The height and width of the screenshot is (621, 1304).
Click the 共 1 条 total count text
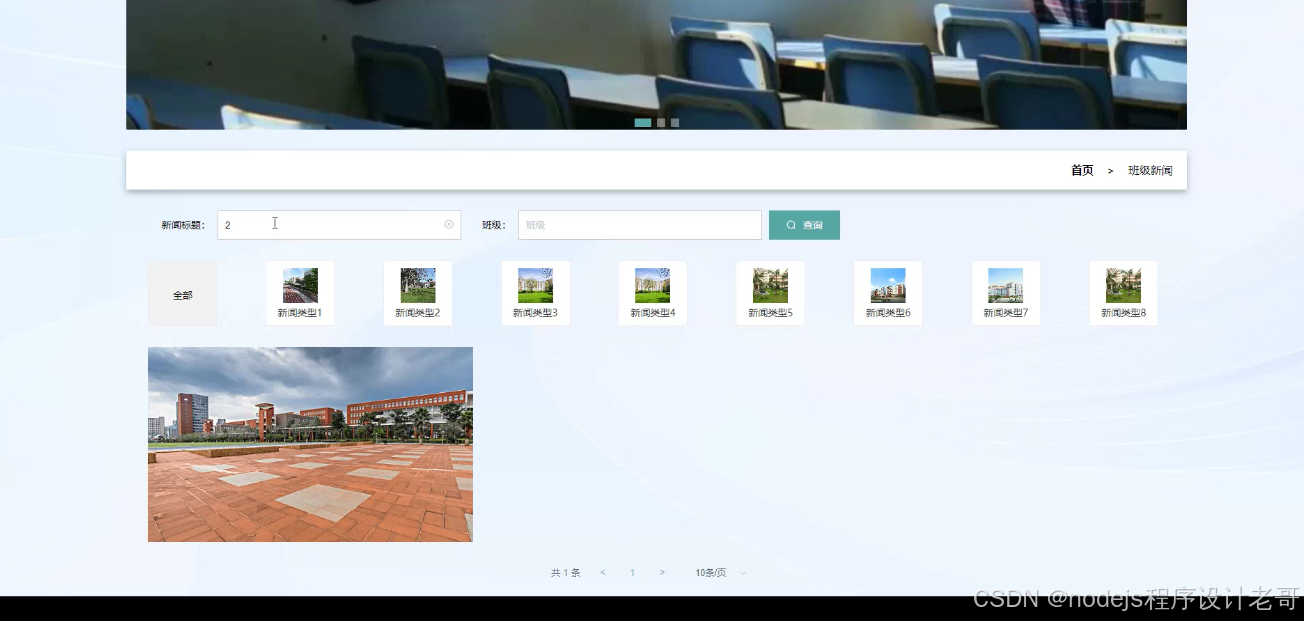coord(566,573)
